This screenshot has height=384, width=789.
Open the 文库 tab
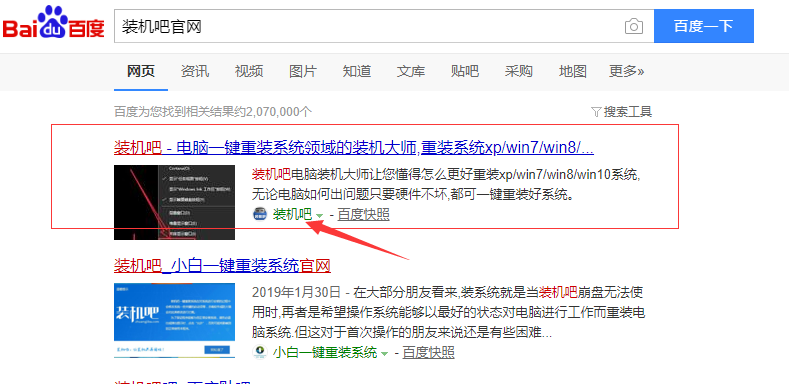[x=411, y=71]
